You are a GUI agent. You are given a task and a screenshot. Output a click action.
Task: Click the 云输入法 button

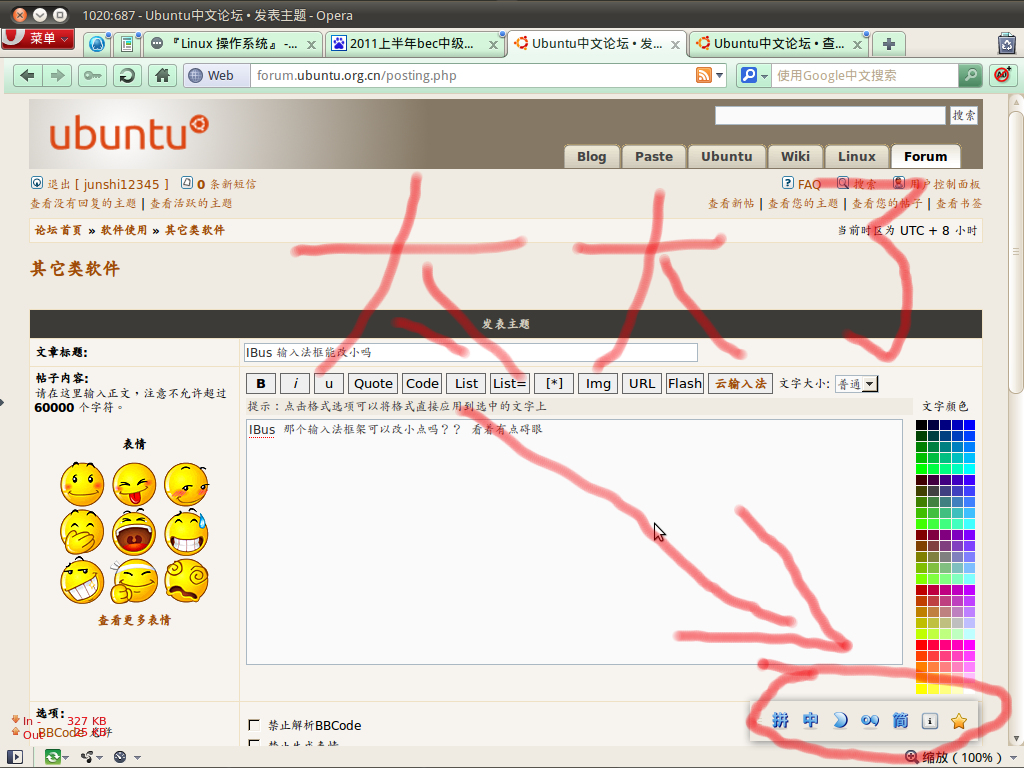click(740, 383)
